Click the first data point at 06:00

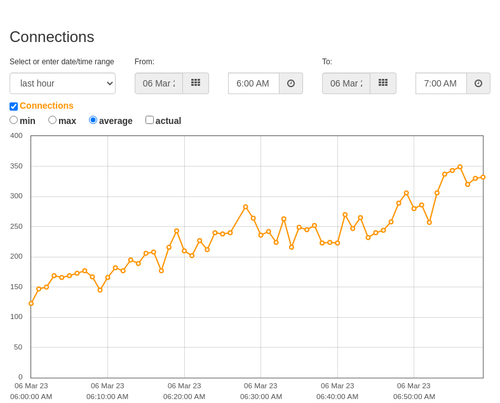tap(31, 303)
